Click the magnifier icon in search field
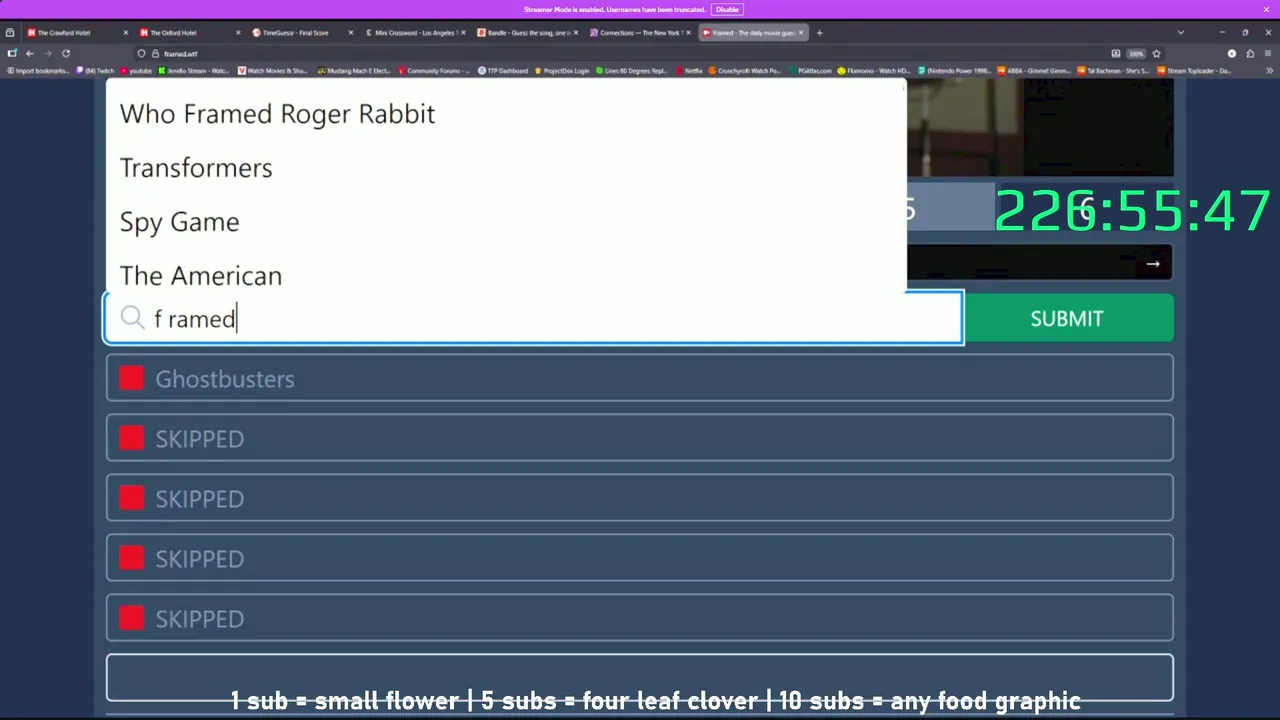 point(133,318)
